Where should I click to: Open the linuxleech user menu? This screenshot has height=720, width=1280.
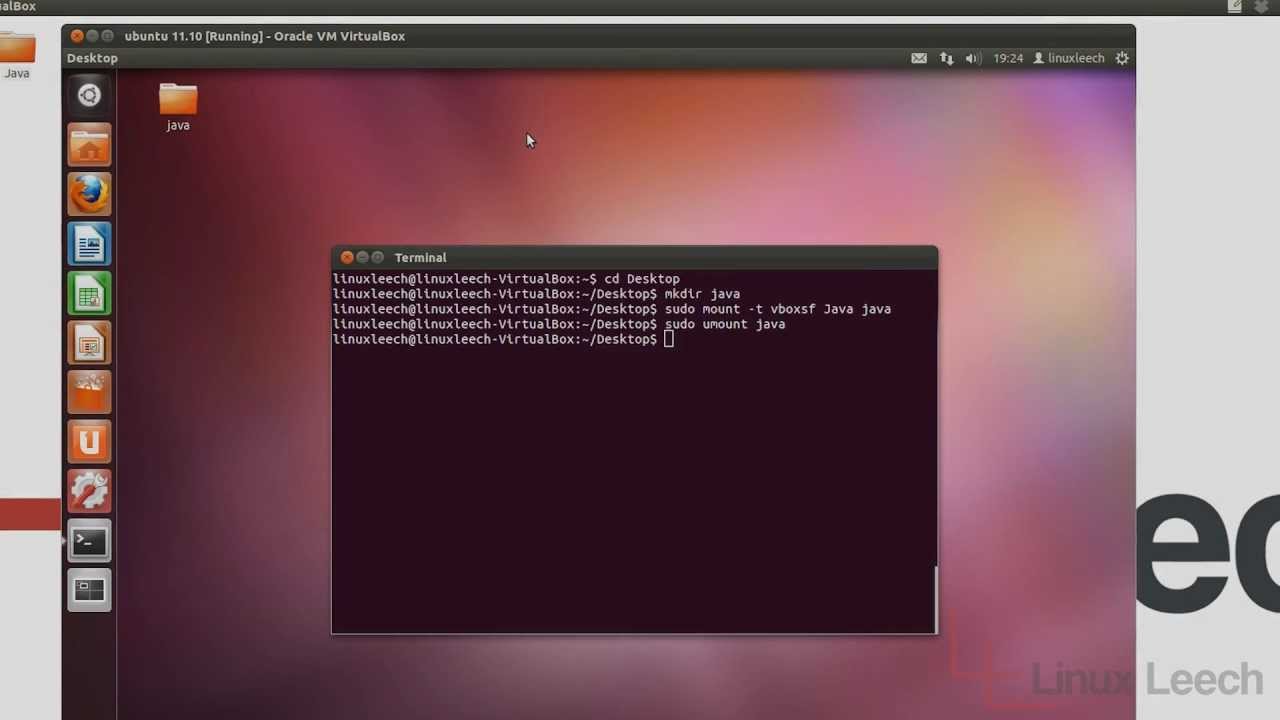tap(1069, 58)
